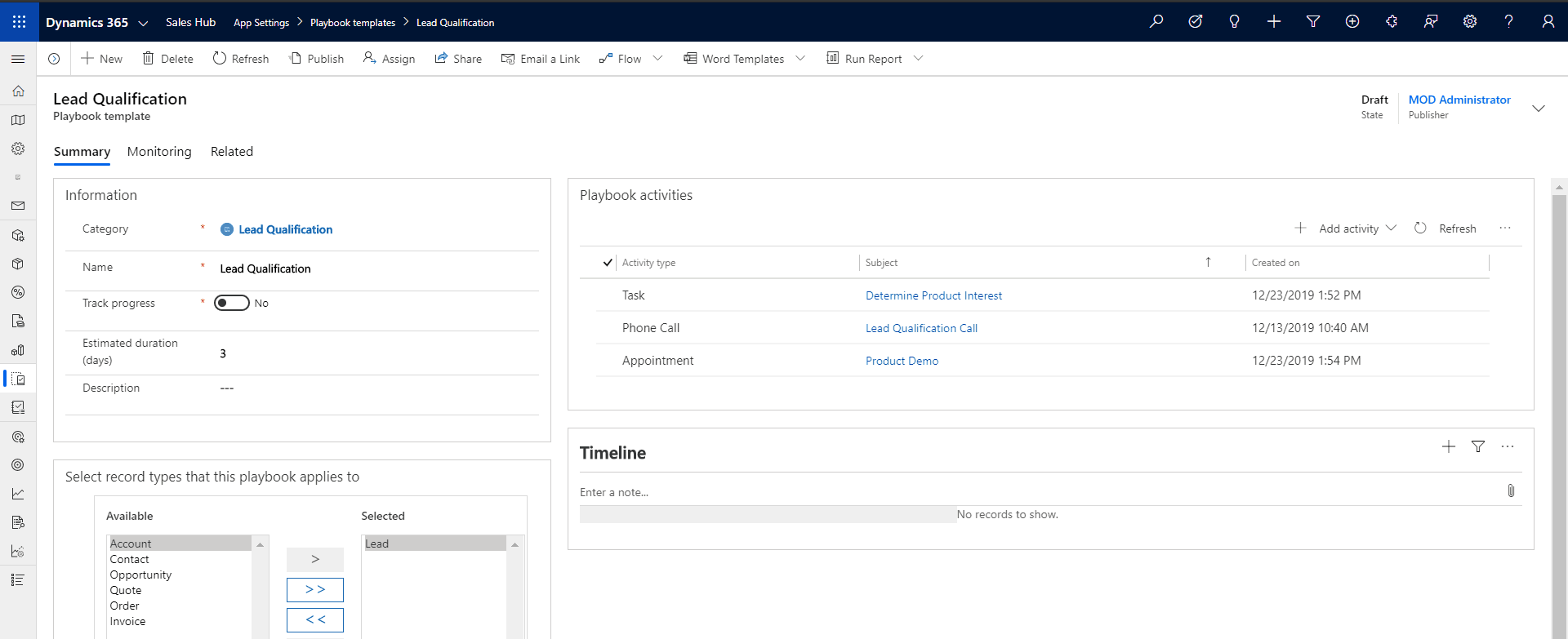The width and height of the screenshot is (1568, 639).
Task: Open the settings gear in top bar
Action: (x=1470, y=22)
